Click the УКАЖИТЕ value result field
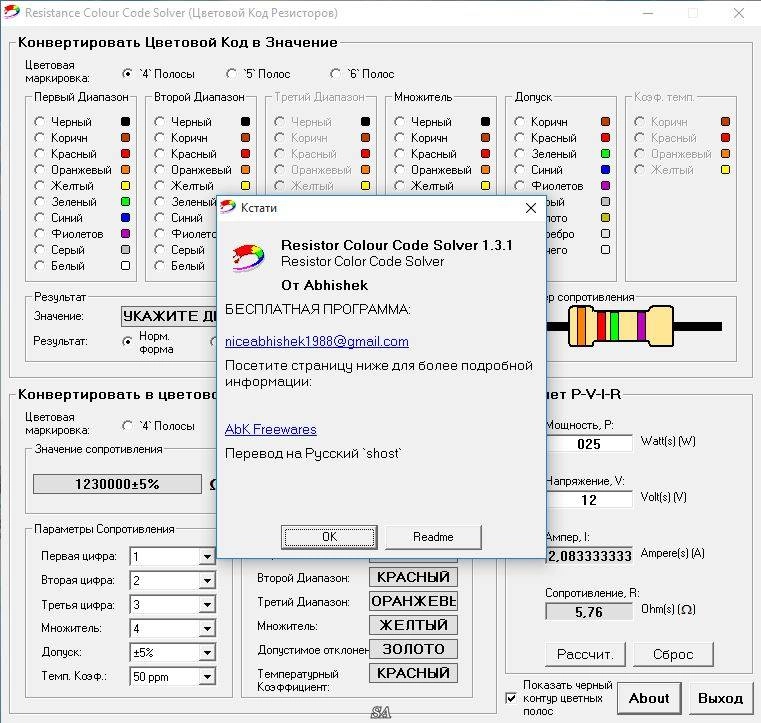This screenshot has height=723, width=761. click(x=168, y=316)
